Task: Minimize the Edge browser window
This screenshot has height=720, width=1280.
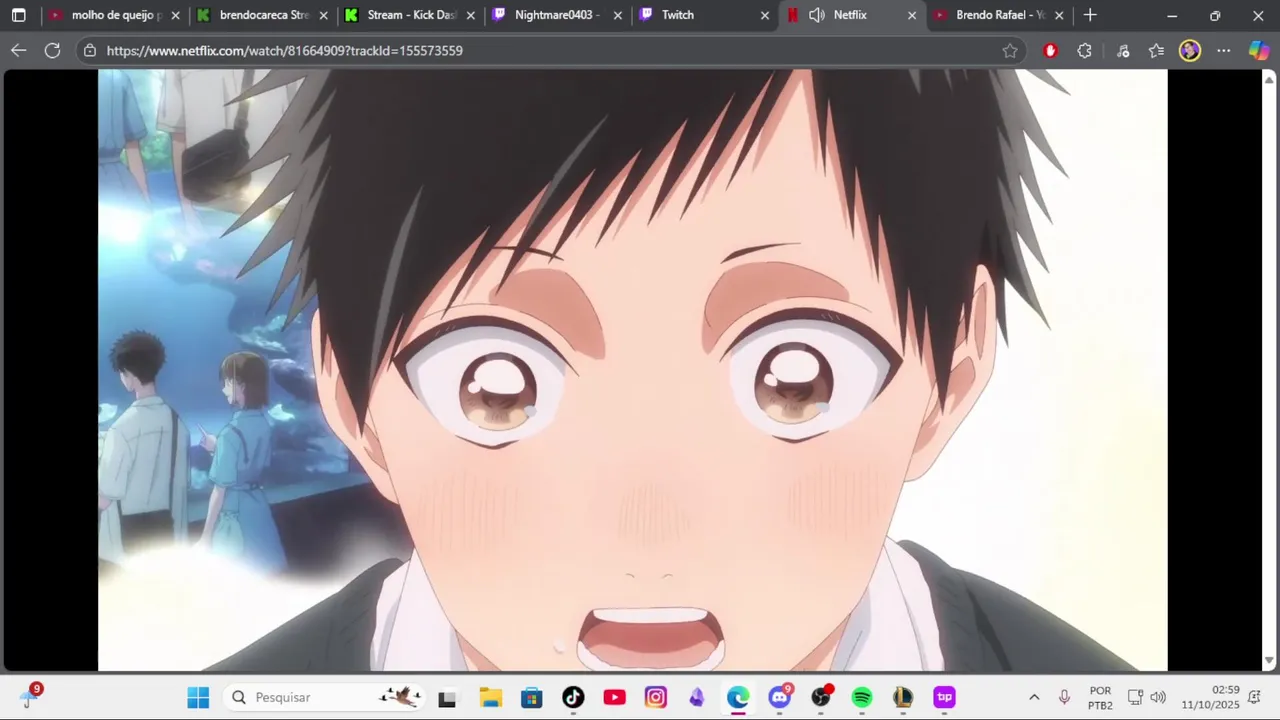Action: tap(1172, 15)
